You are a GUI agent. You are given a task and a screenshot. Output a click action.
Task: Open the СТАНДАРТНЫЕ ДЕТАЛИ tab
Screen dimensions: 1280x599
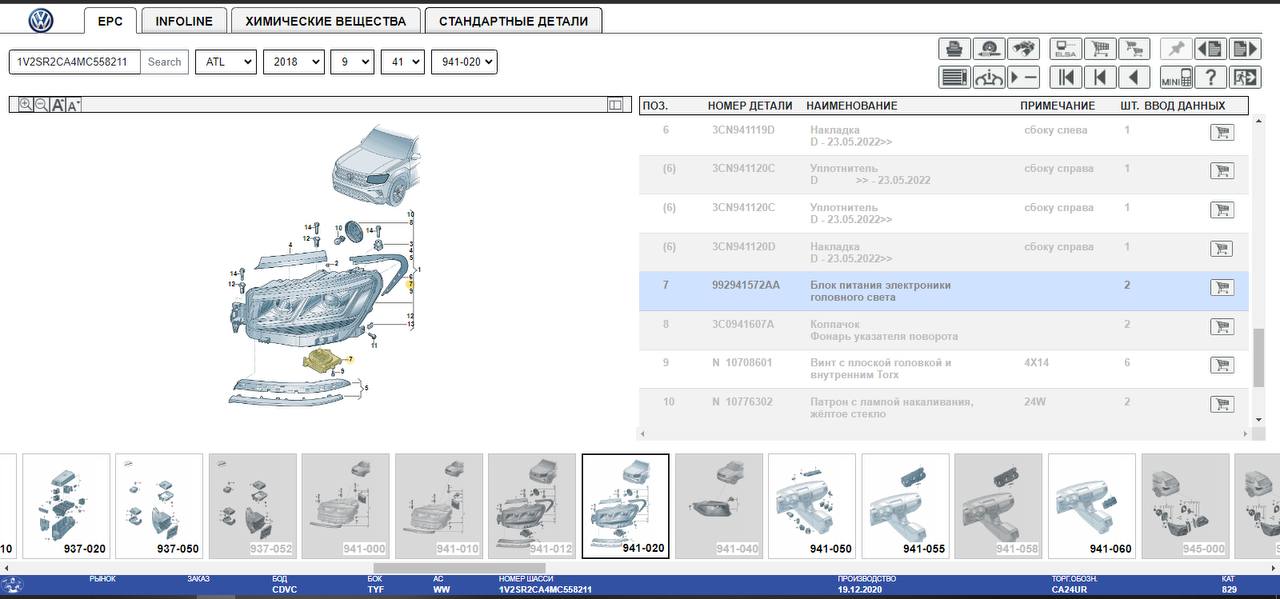click(514, 21)
